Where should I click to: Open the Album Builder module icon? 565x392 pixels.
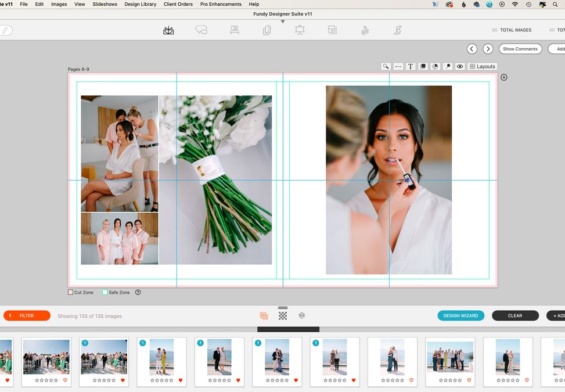point(168,31)
